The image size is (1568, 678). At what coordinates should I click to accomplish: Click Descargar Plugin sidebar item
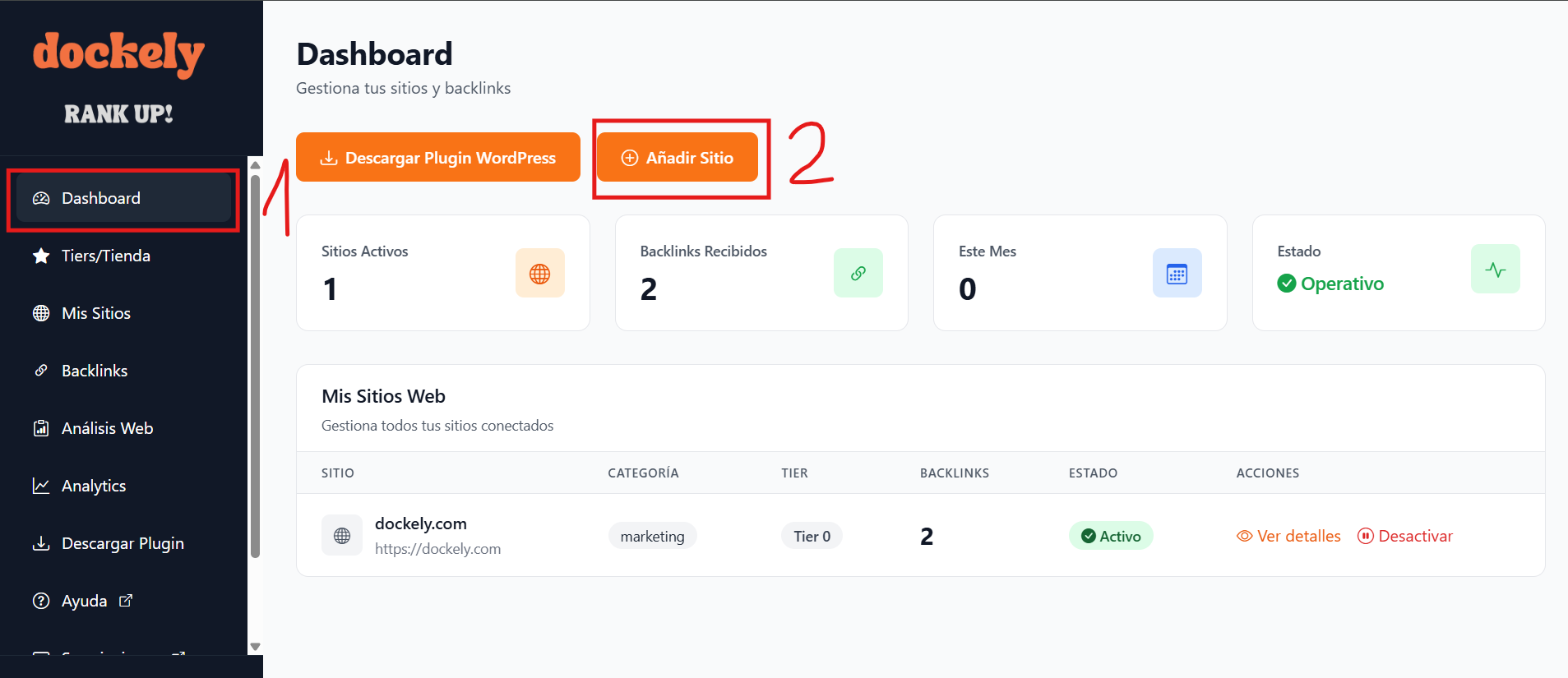pos(122,543)
